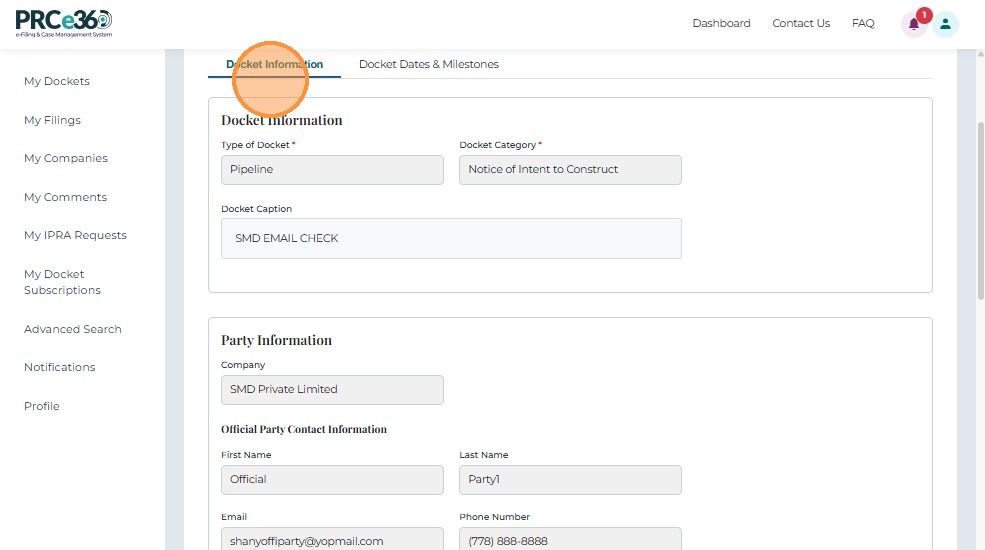
Task: Expand the Type of Docket dropdown
Action: [x=332, y=170]
